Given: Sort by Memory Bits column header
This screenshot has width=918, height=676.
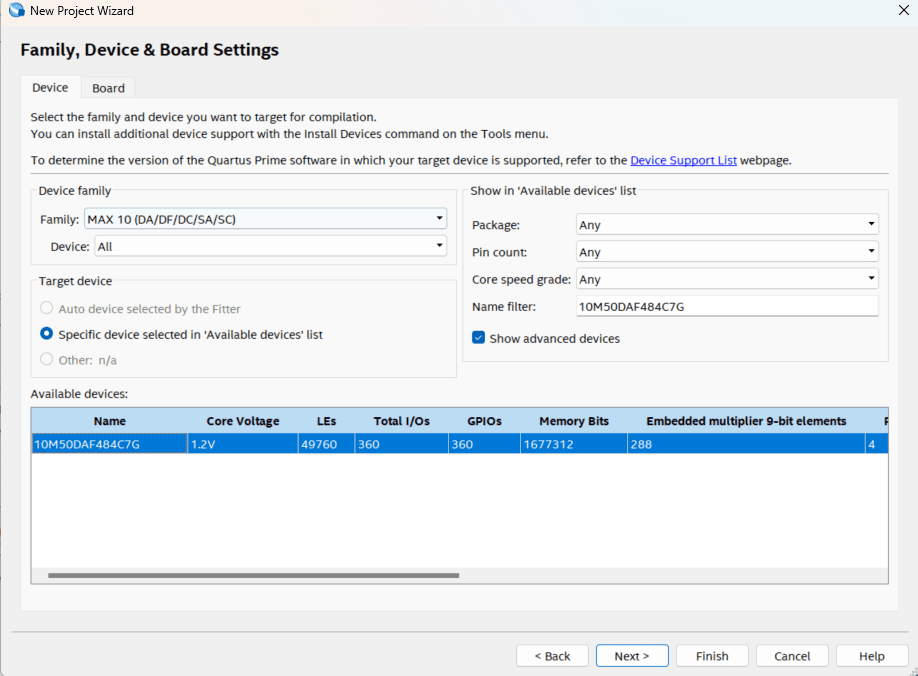Looking at the screenshot, I should pos(574,421).
